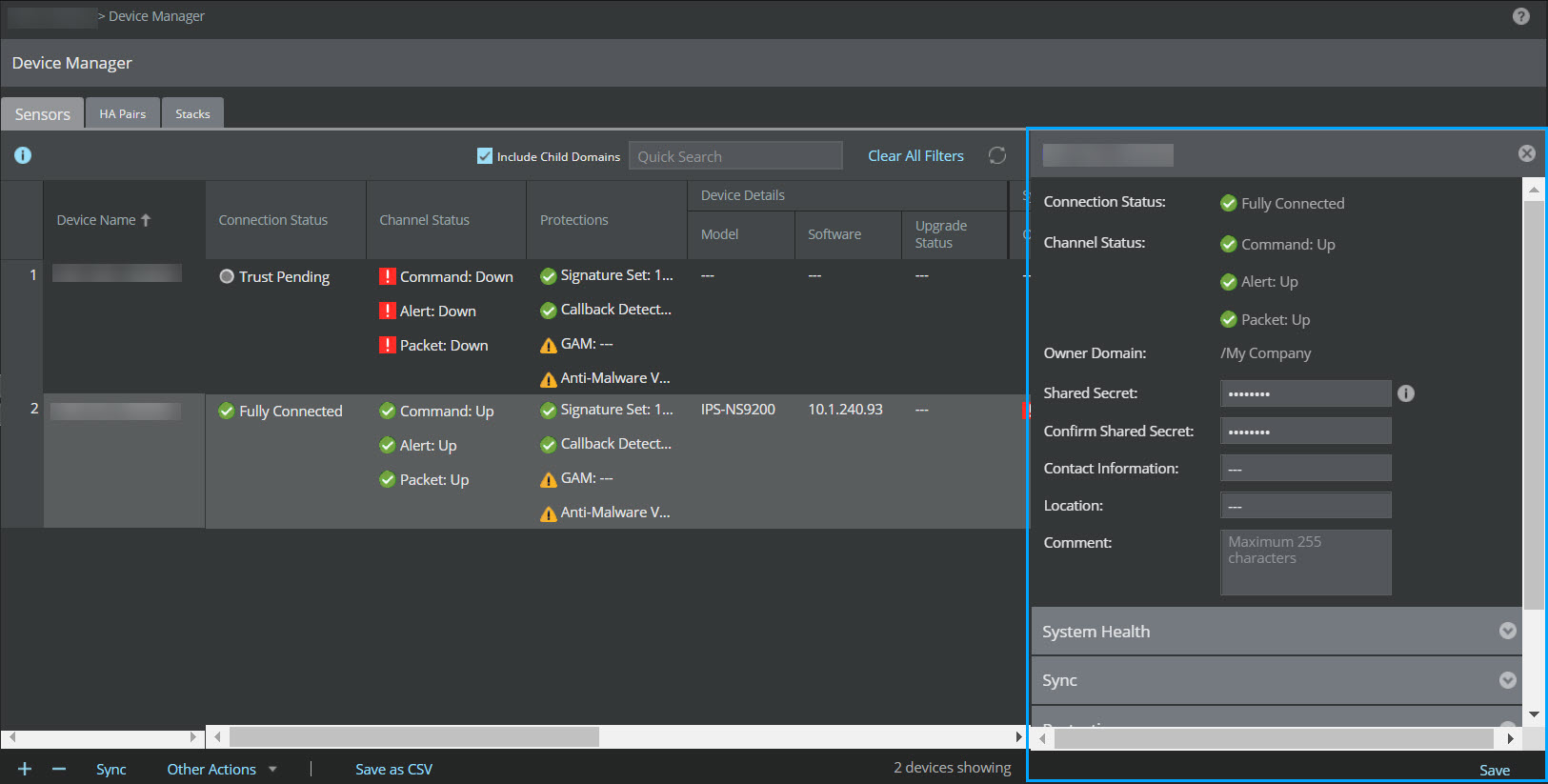Click the Command: Down red alert icon
This screenshot has height=784, width=1548.
(388, 276)
